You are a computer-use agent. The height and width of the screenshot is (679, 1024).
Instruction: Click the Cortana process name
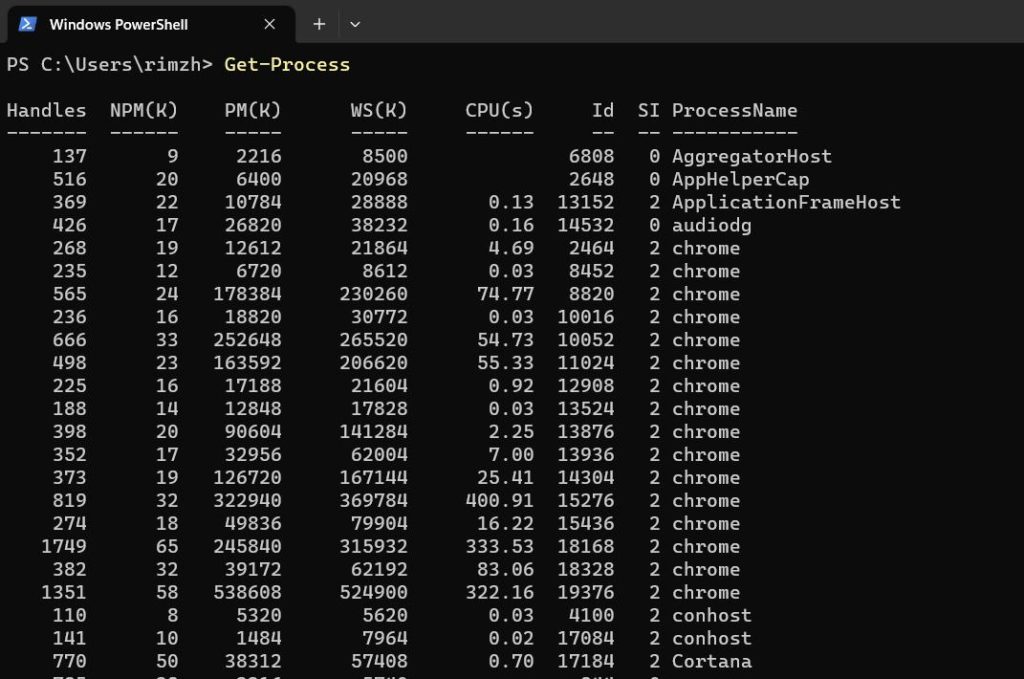coord(711,661)
